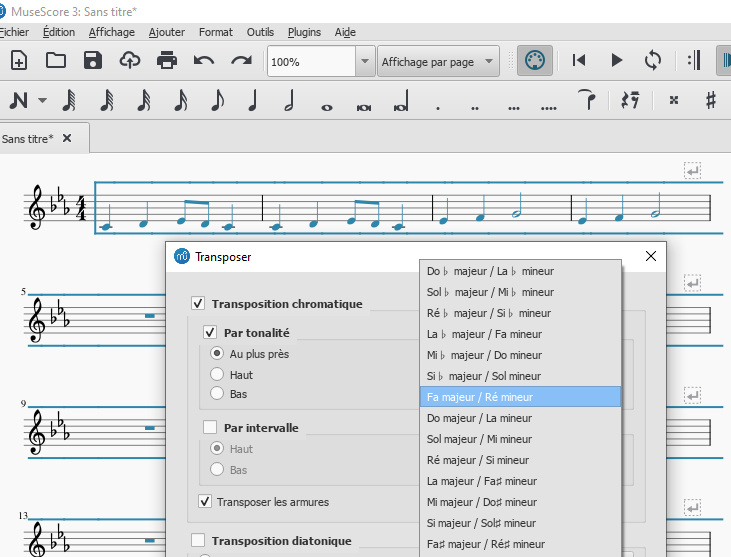This screenshot has height=557, width=731.
Task: Open the Affichage par page dropdown
Action: click(x=438, y=61)
